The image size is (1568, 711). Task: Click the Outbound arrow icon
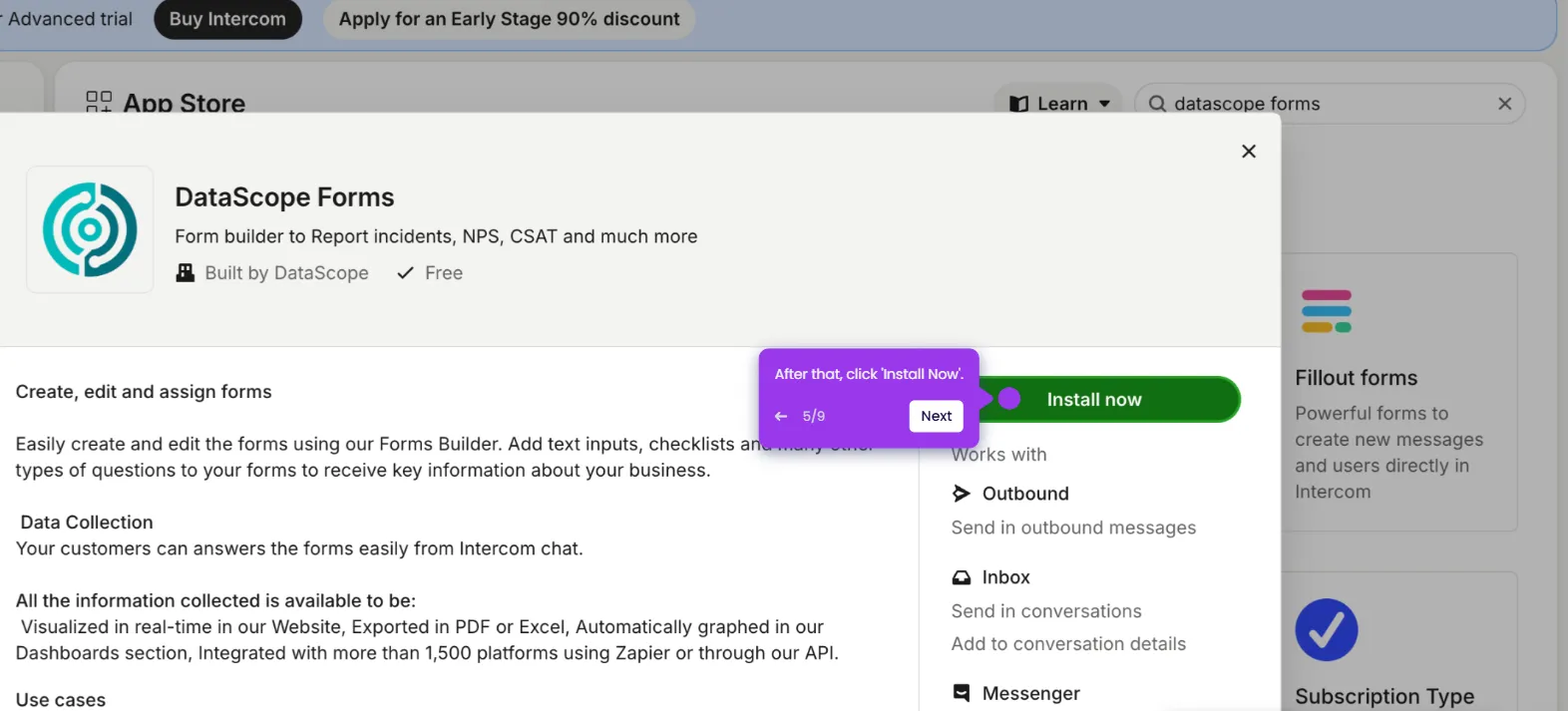point(961,494)
